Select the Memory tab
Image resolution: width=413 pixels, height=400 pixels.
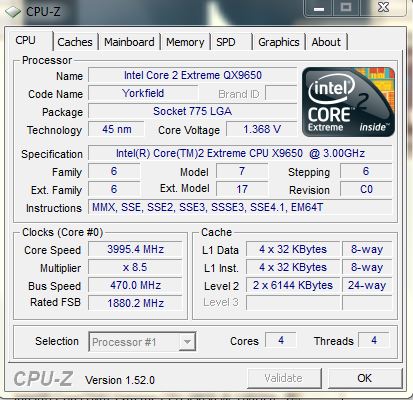tap(185, 42)
